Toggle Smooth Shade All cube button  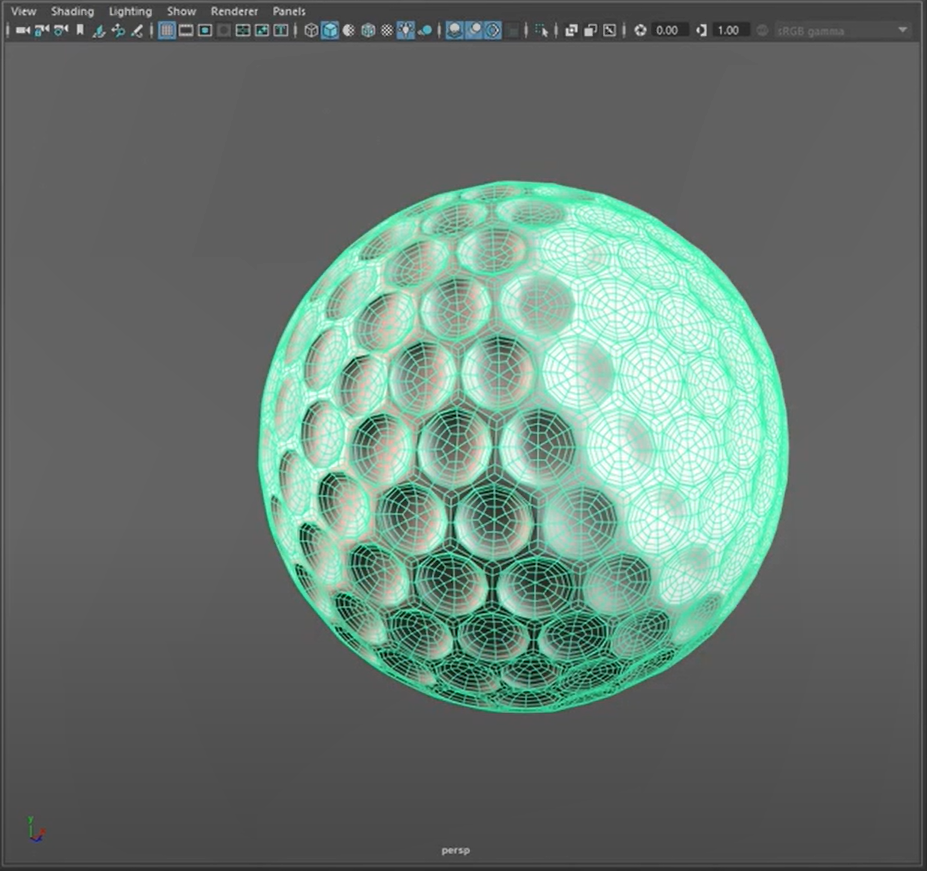(329, 31)
